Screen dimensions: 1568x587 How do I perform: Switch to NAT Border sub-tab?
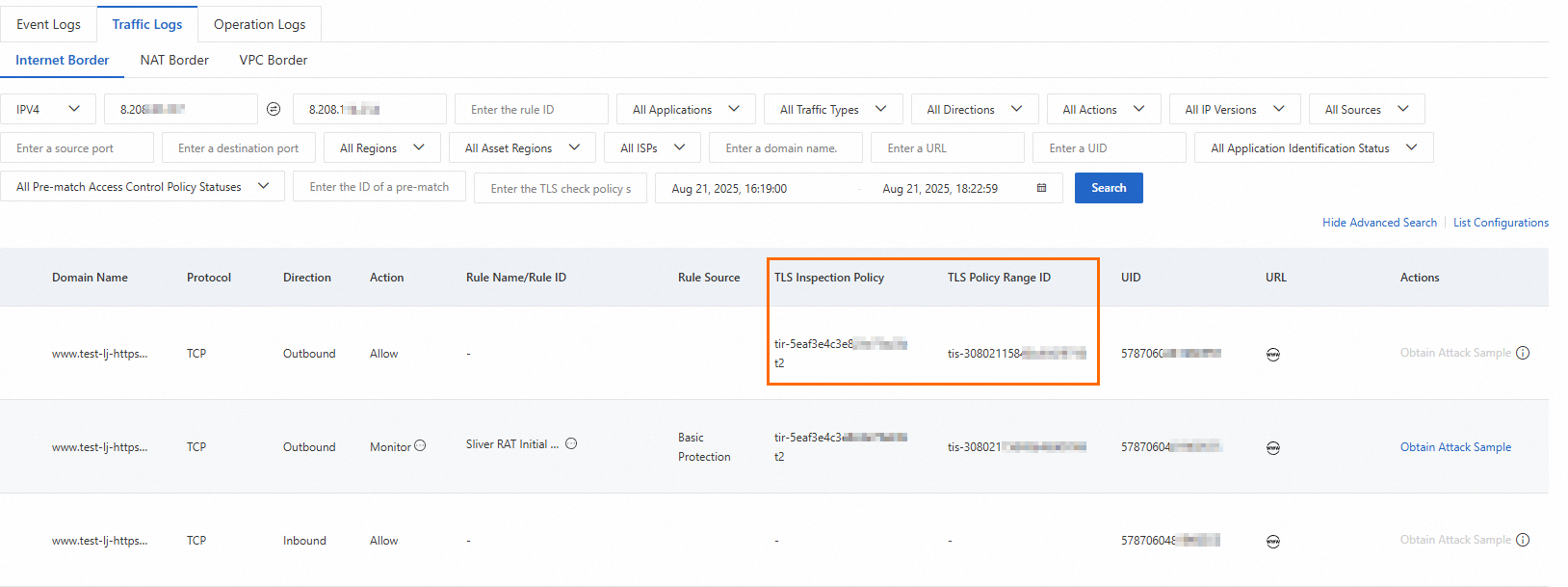[x=174, y=60]
